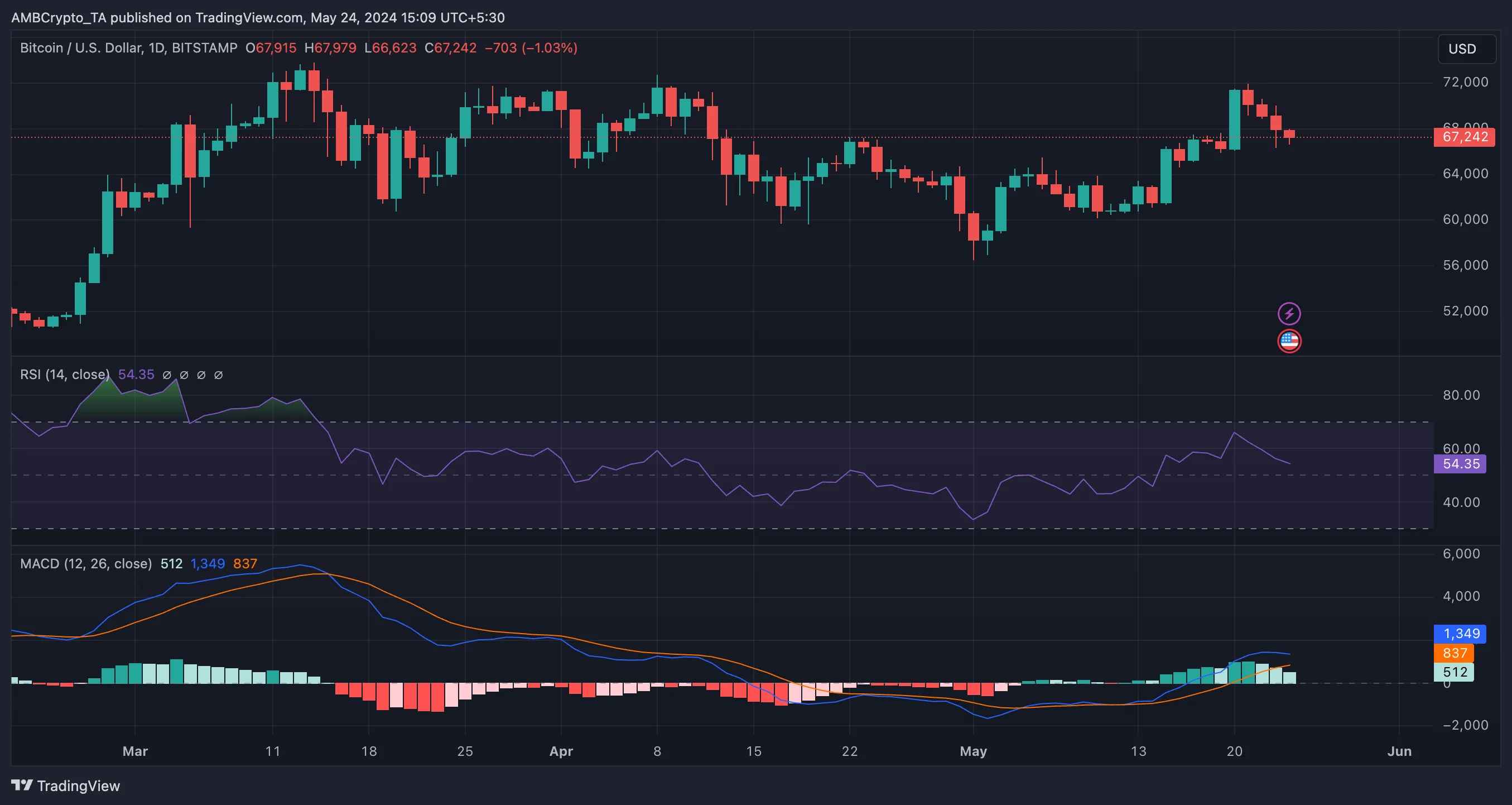The image size is (1512, 805).
Task: Click the last ∅ symbol in RSI legend
Action: [218, 375]
